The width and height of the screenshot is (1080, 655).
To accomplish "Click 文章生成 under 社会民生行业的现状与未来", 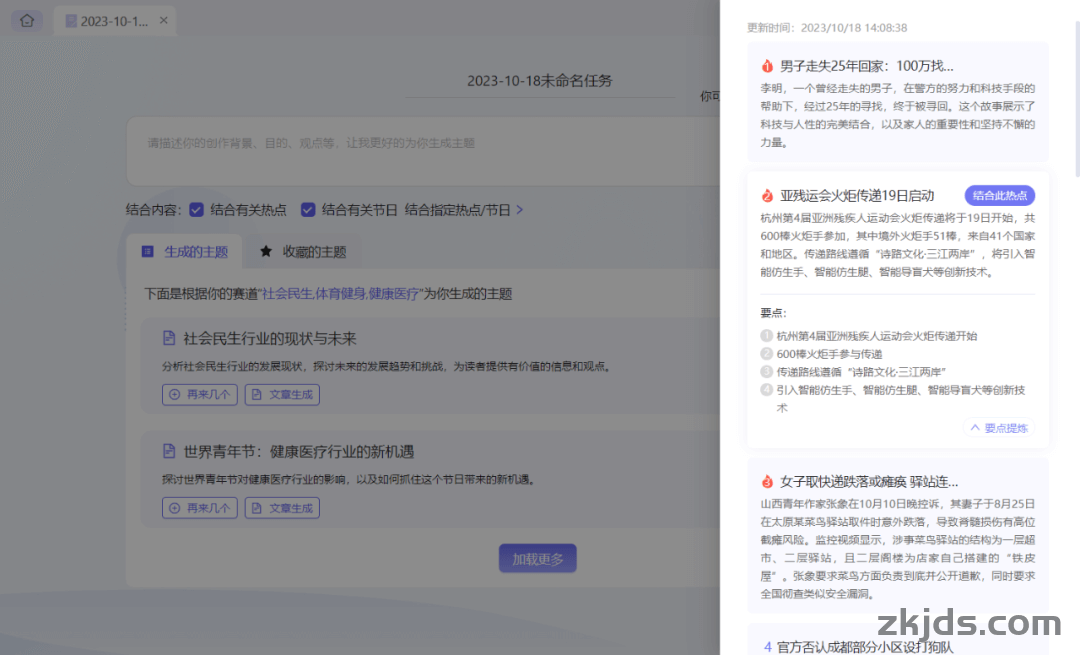I will point(282,395).
